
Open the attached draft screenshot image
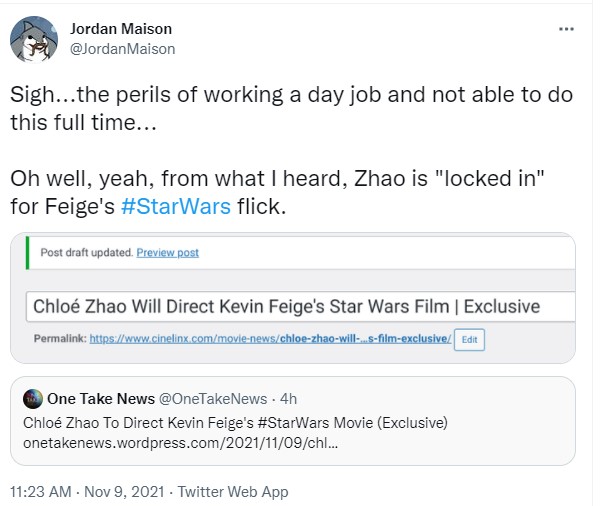[293, 298]
